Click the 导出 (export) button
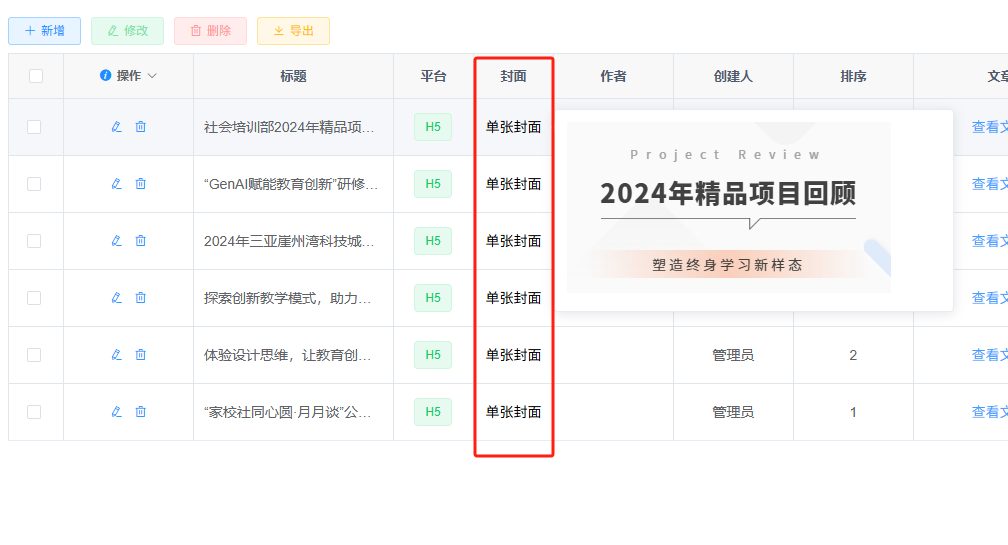This screenshot has height=545, width=1008. (293, 31)
